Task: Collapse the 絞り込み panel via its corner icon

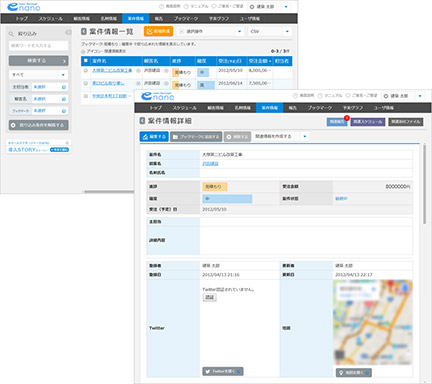Action: tap(68, 32)
